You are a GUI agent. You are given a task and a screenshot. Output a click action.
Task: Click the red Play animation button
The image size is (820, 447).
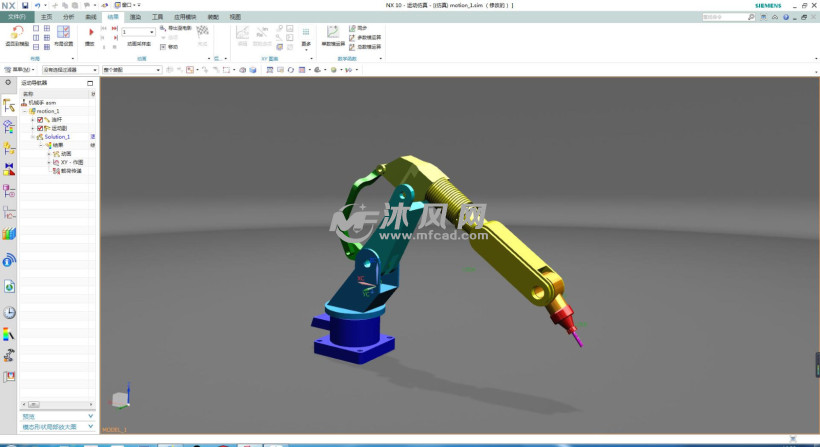(91, 32)
